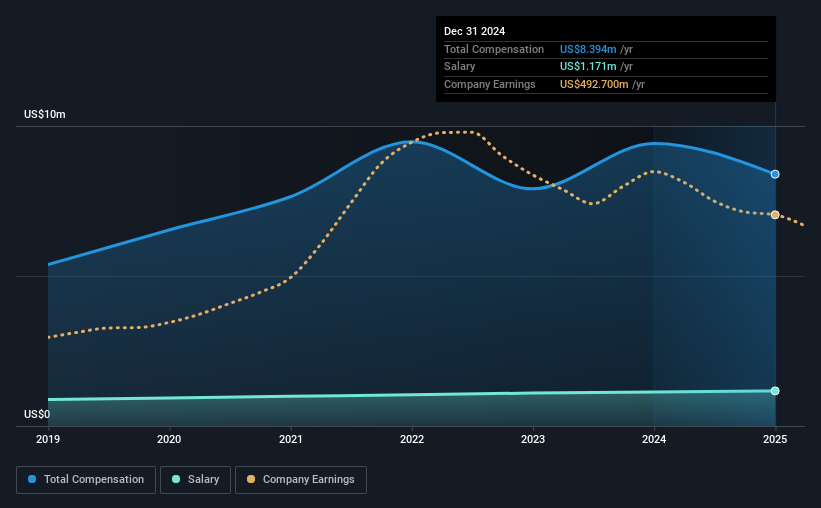Click the Total Compensation tooltip row label
Image resolution: width=821 pixels, height=508 pixels.
[494, 49]
